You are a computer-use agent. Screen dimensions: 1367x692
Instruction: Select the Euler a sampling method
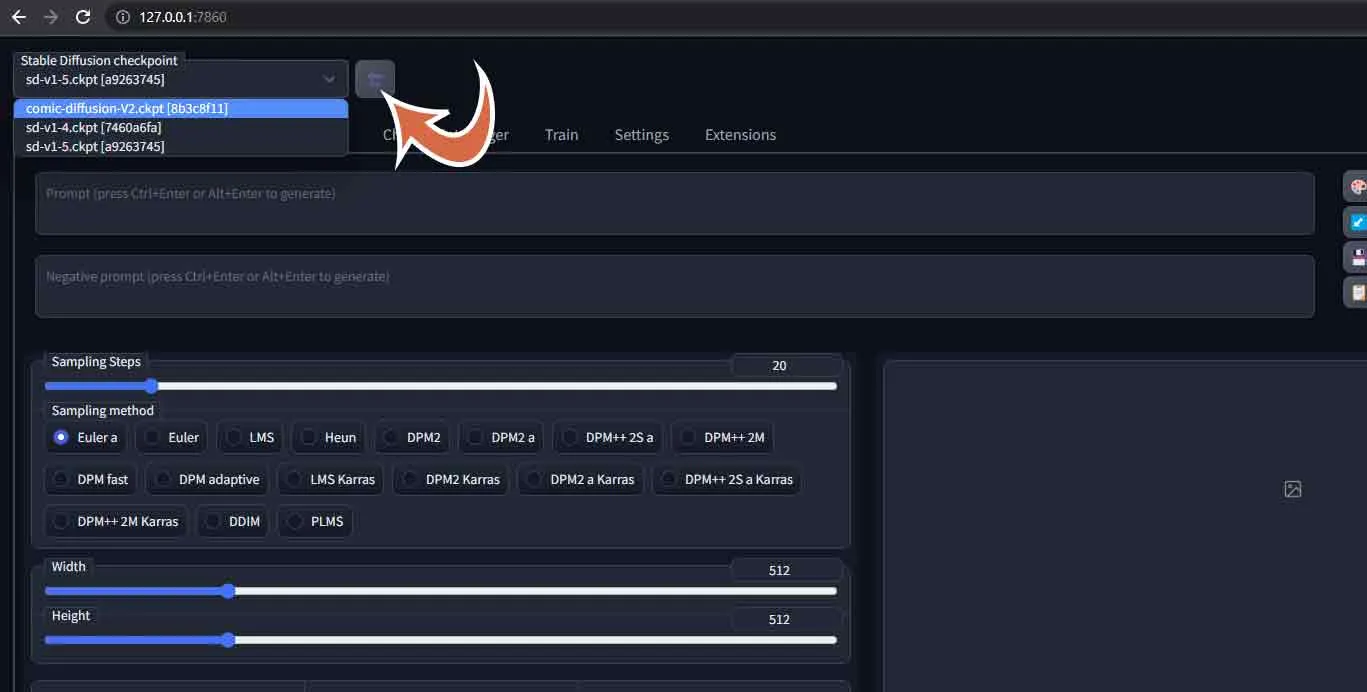tap(87, 437)
